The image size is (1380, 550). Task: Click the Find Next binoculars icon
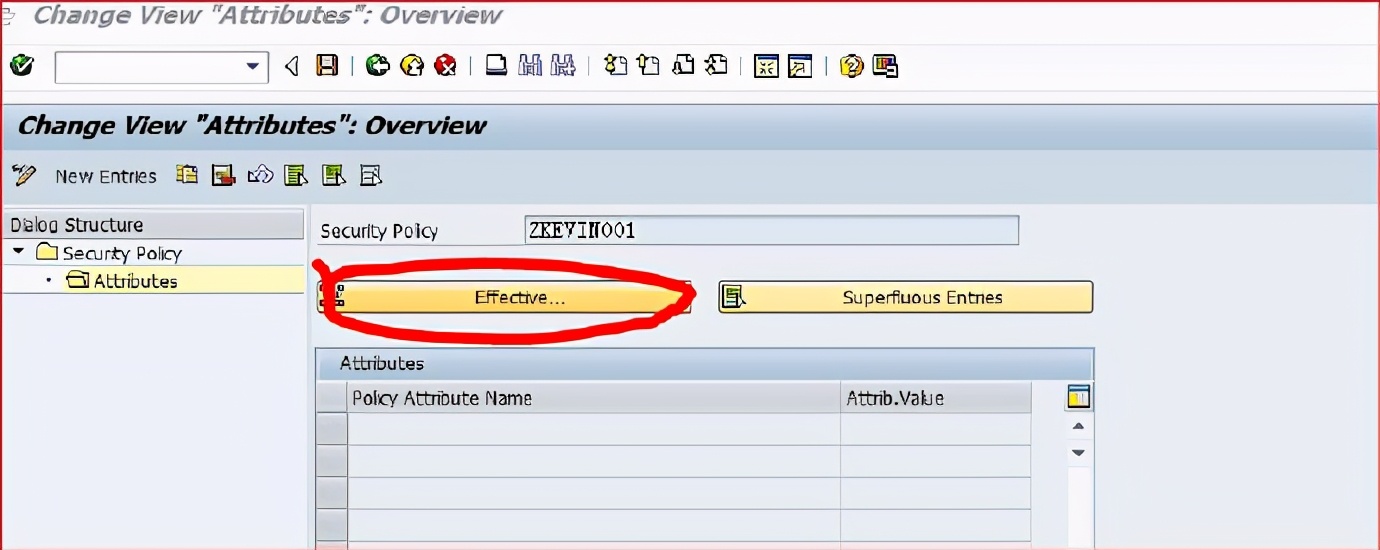pyautogui.click(x=563, y=67)
